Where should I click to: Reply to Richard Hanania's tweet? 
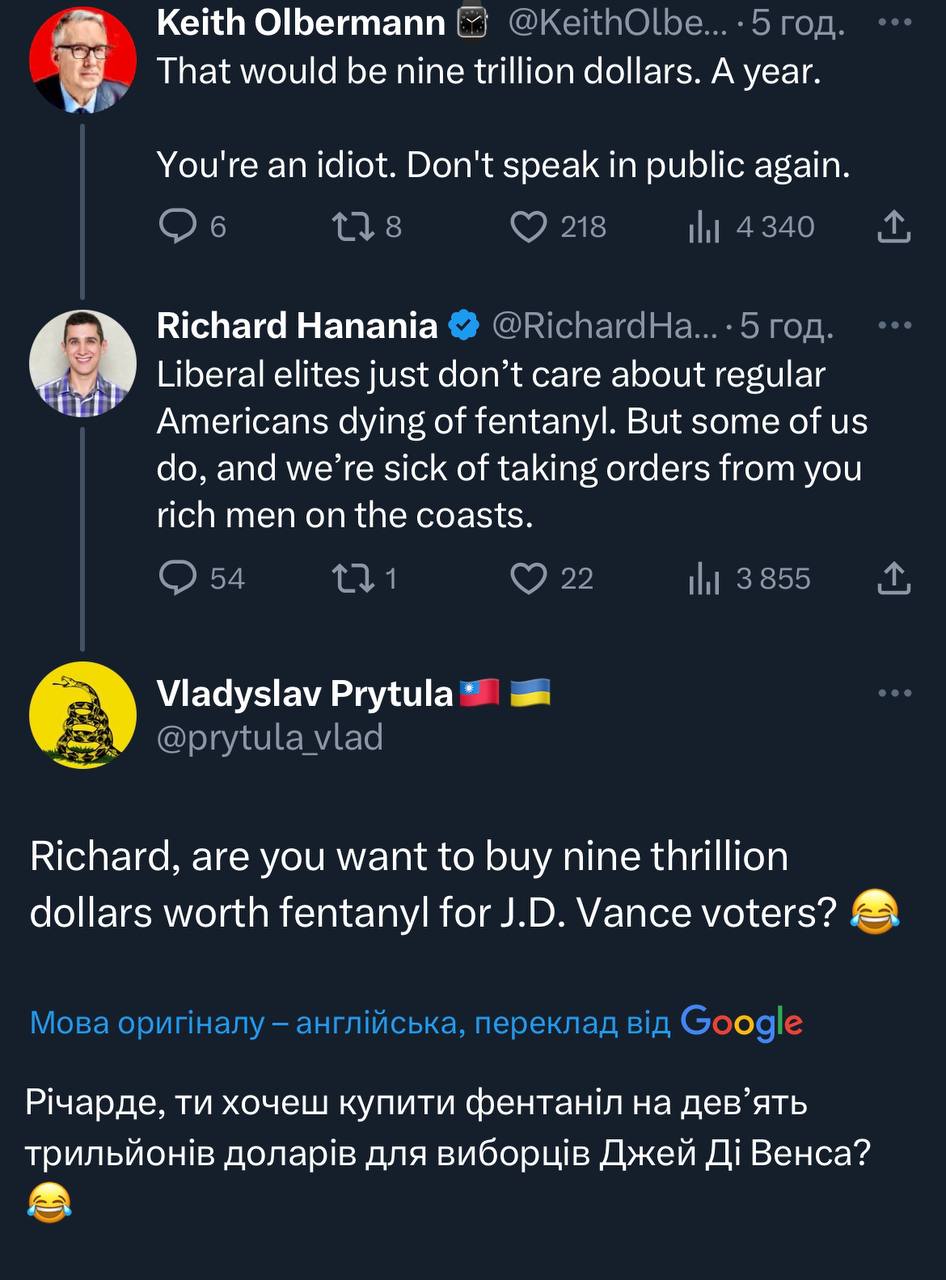179,579
